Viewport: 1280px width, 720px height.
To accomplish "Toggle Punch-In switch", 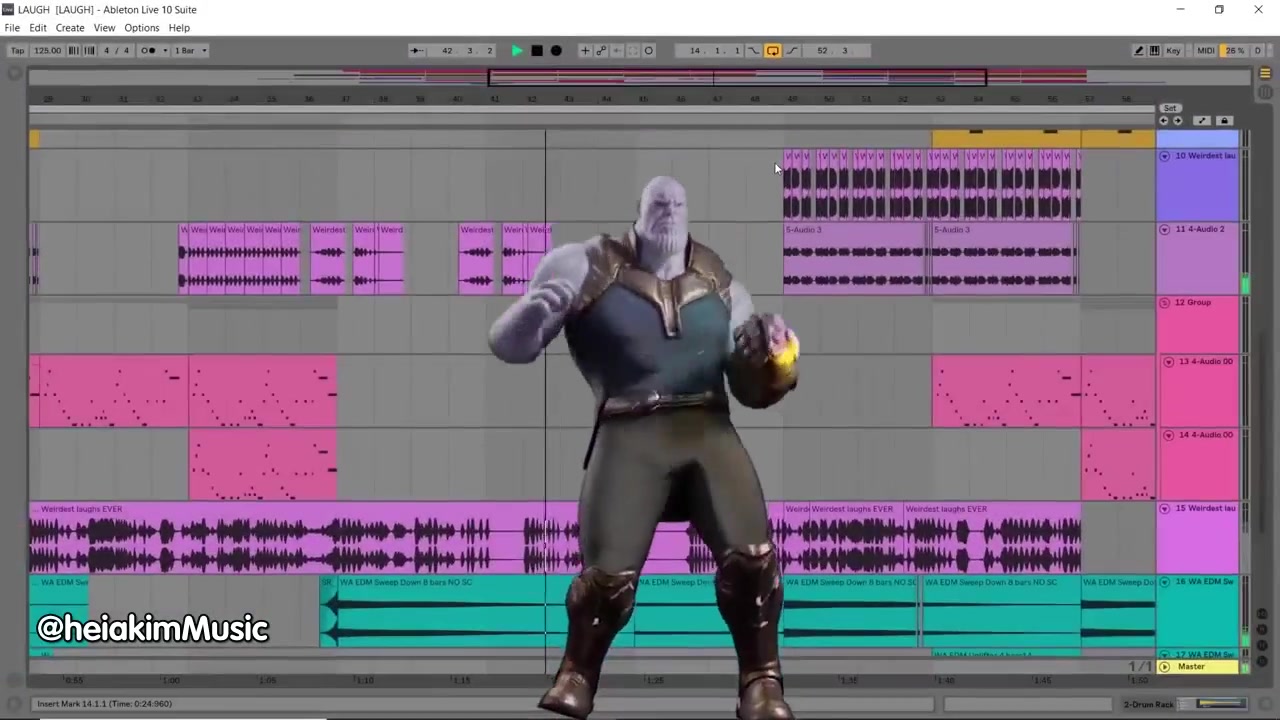I will pos(755,51).
